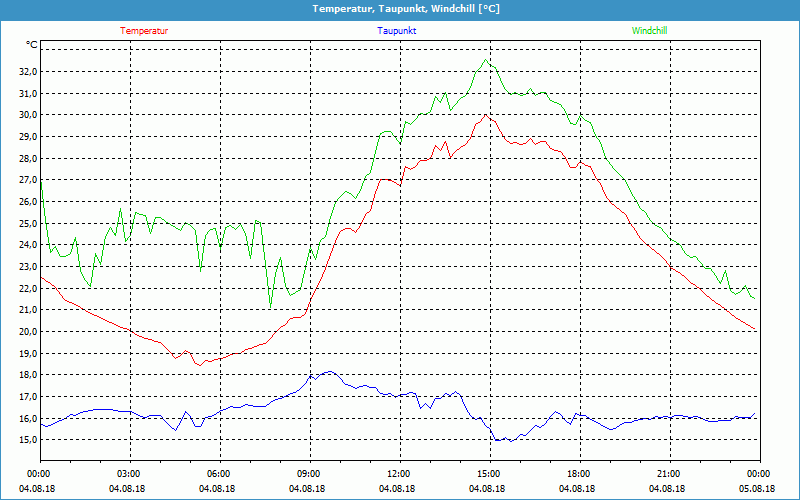Click the '23,0' y-axis value

28,266
